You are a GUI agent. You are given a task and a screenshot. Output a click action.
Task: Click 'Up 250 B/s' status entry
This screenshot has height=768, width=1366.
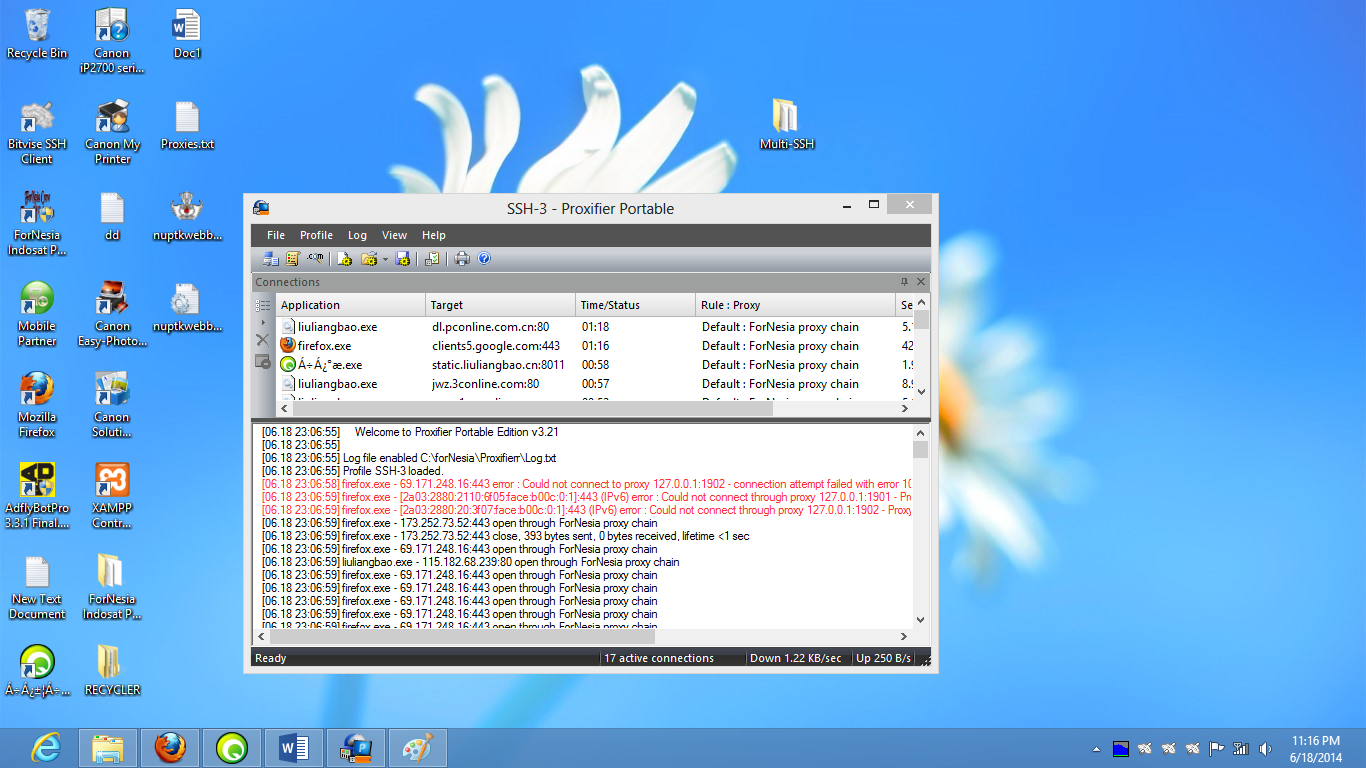coord(883,658)
